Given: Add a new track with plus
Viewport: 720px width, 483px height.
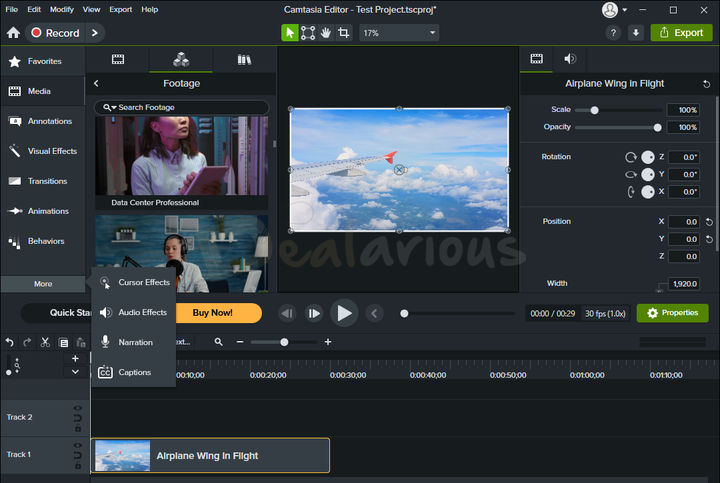Looking at the screenshot, I should coord(75,358).
